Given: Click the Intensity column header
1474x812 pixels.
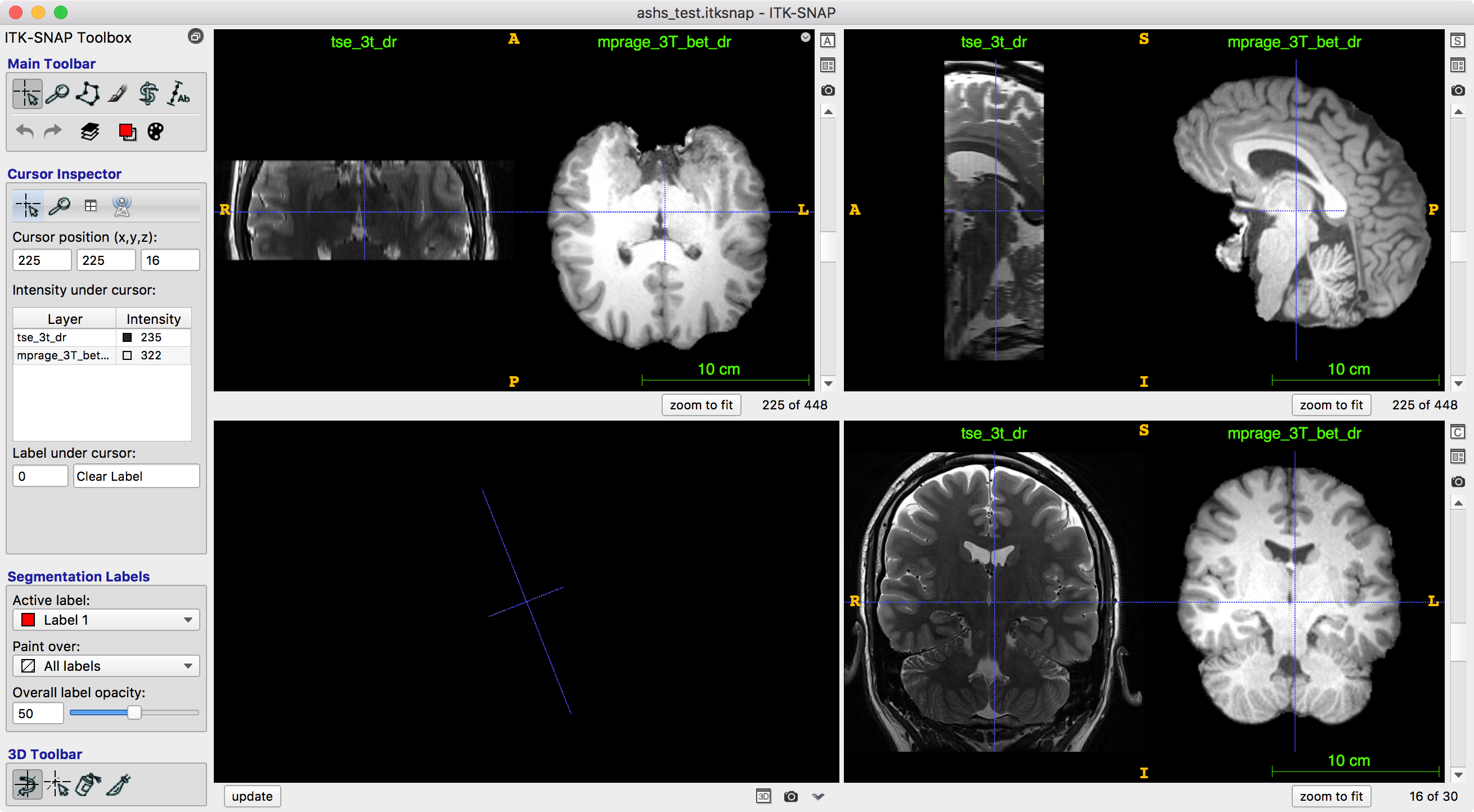Looking at the screenshot, I should 154,318.
